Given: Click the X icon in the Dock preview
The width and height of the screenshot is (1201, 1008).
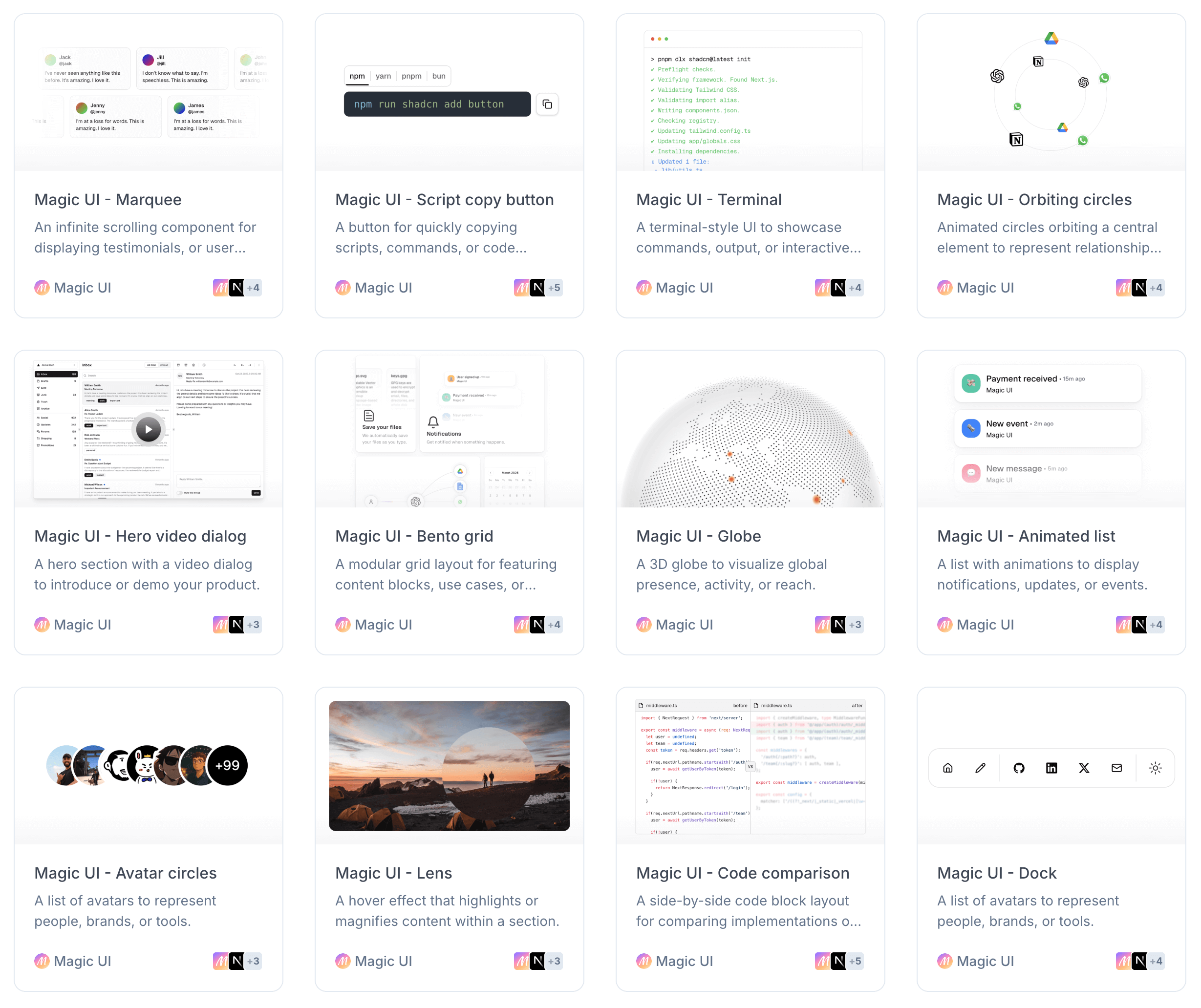Looking at the screenshot, I should [1084, 768].
